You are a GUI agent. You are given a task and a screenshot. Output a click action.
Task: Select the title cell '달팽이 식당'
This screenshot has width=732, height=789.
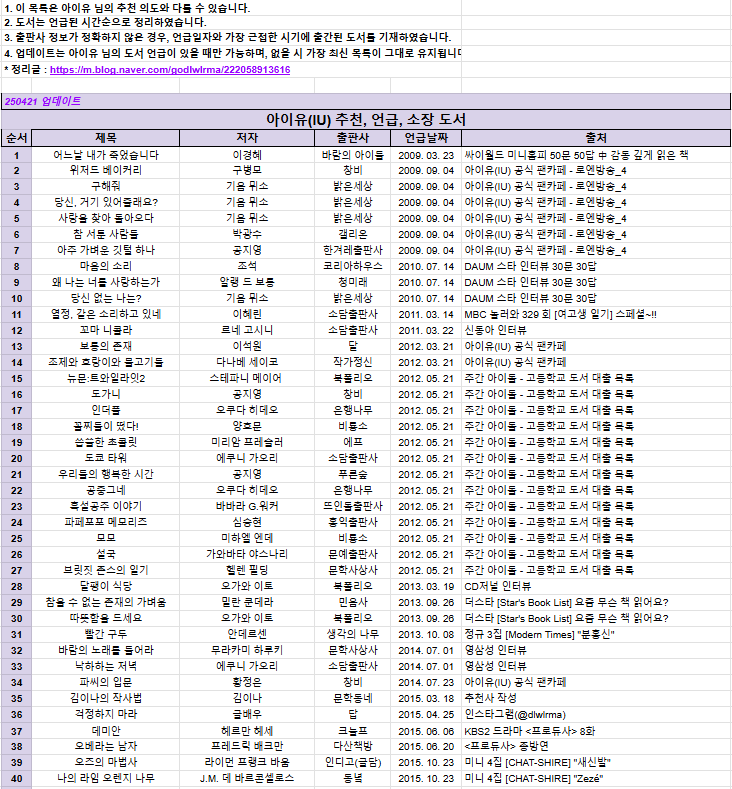click(x=106, y=587)
